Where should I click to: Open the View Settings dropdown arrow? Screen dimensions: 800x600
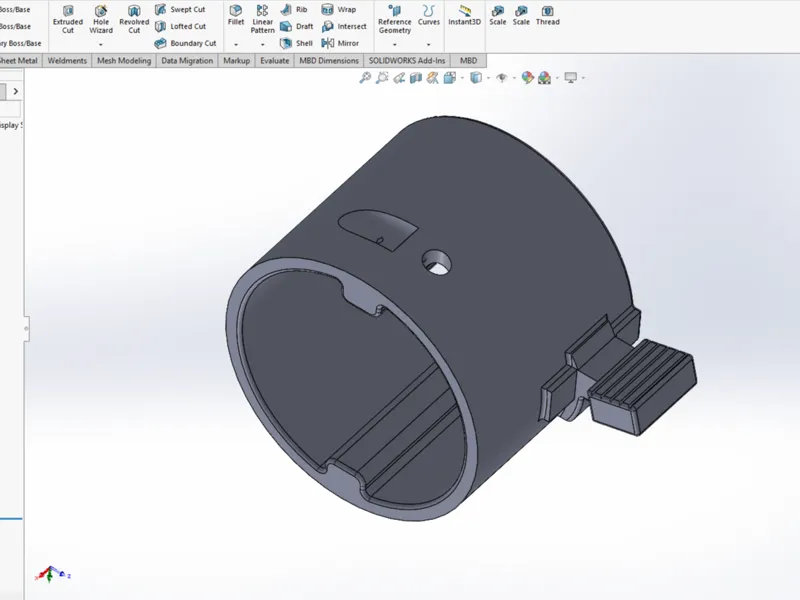coord(583,78)
